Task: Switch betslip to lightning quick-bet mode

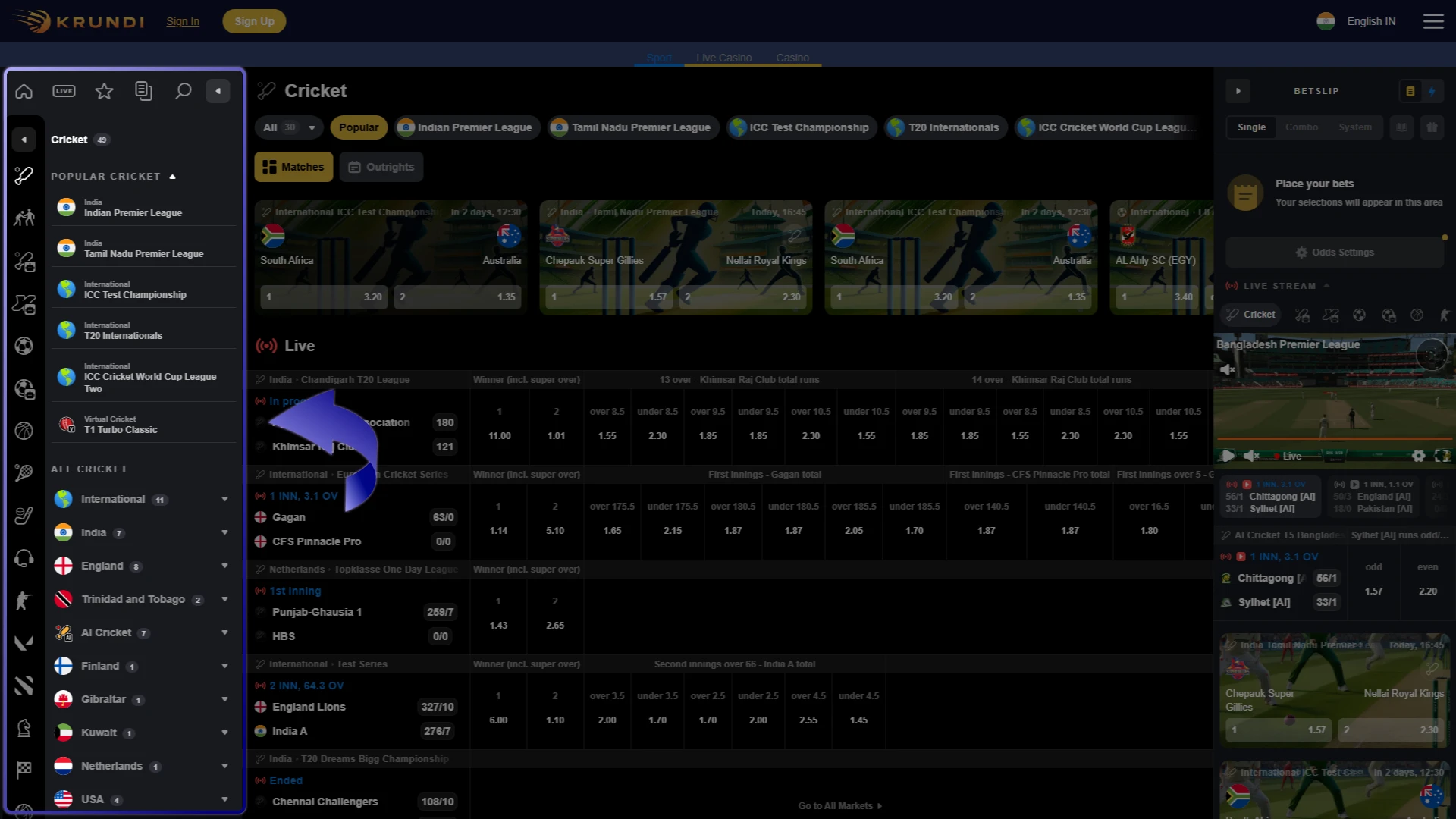Action: tap(1432, 90)
